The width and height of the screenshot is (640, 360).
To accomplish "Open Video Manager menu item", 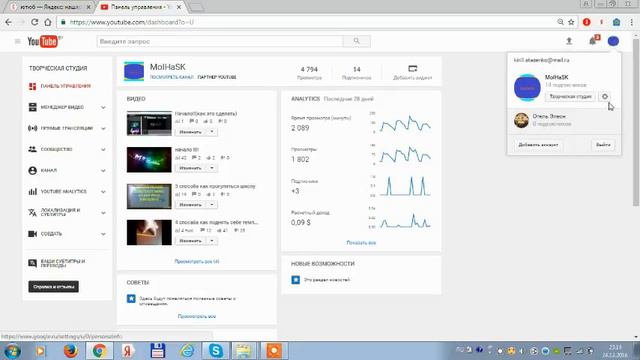I will pyautogui.click(x=62, y=107).
